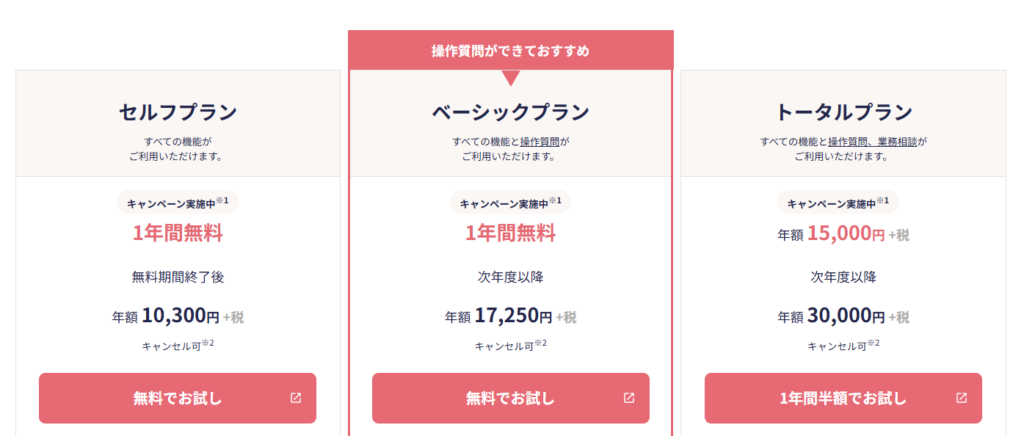
Task: Click external-link icon on 1年間半額でお試し button
Action: [961, 398]
